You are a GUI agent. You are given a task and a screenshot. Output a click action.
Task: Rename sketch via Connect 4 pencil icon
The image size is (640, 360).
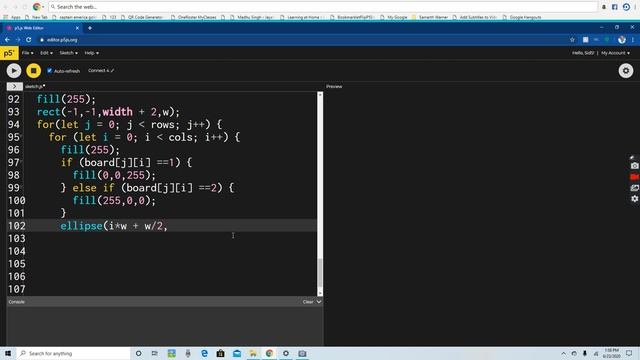112,71
